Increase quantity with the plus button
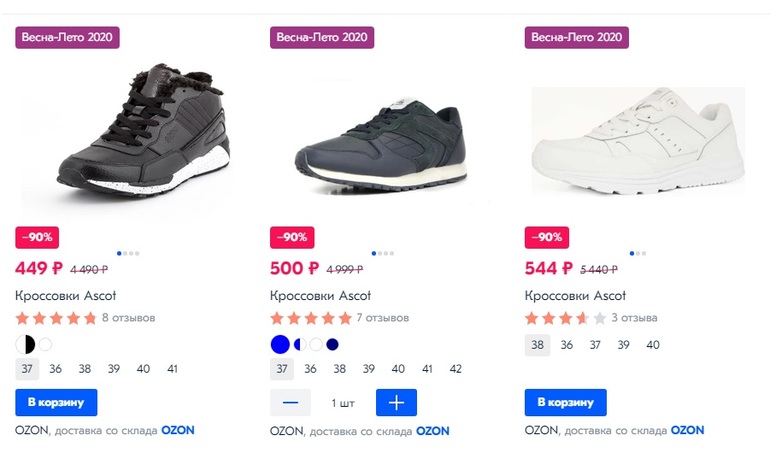Viewport: 770px width, 453px height. pos(396,402)
